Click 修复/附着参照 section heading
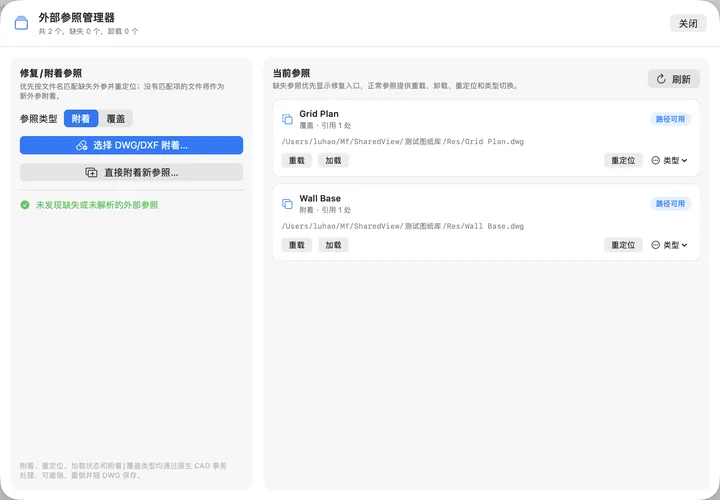720x500 pixels. click(51, 73)
